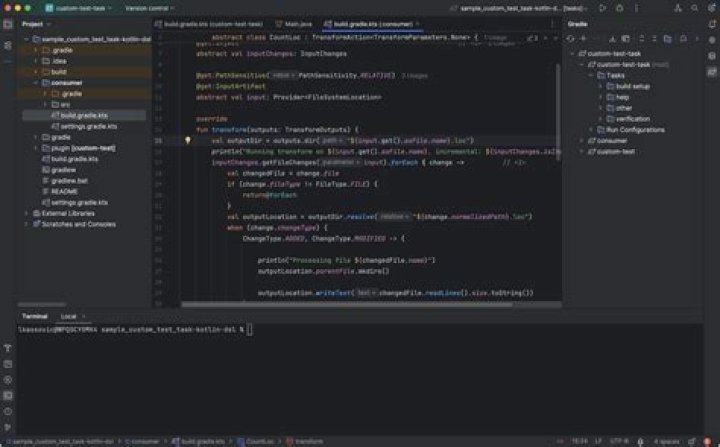The height and width of the screenshot is (447, 720).
Task: Click the Add Gradle project plus icon
Action: pyautogui.click(x=583, y=39)
